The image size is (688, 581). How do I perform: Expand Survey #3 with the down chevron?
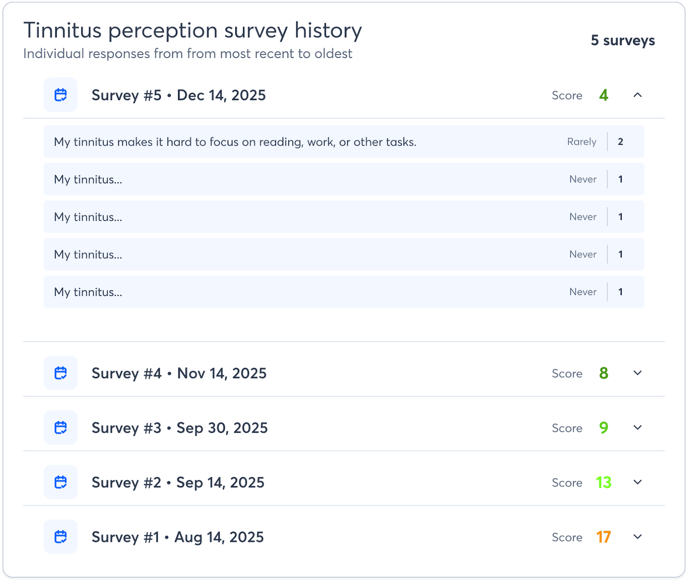(638, 428)
